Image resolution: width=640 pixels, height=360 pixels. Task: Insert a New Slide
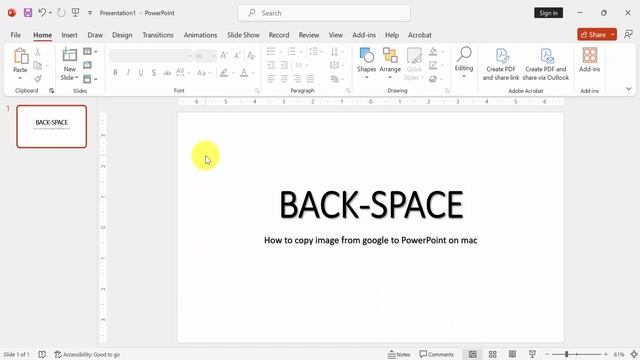pos(69,64)
